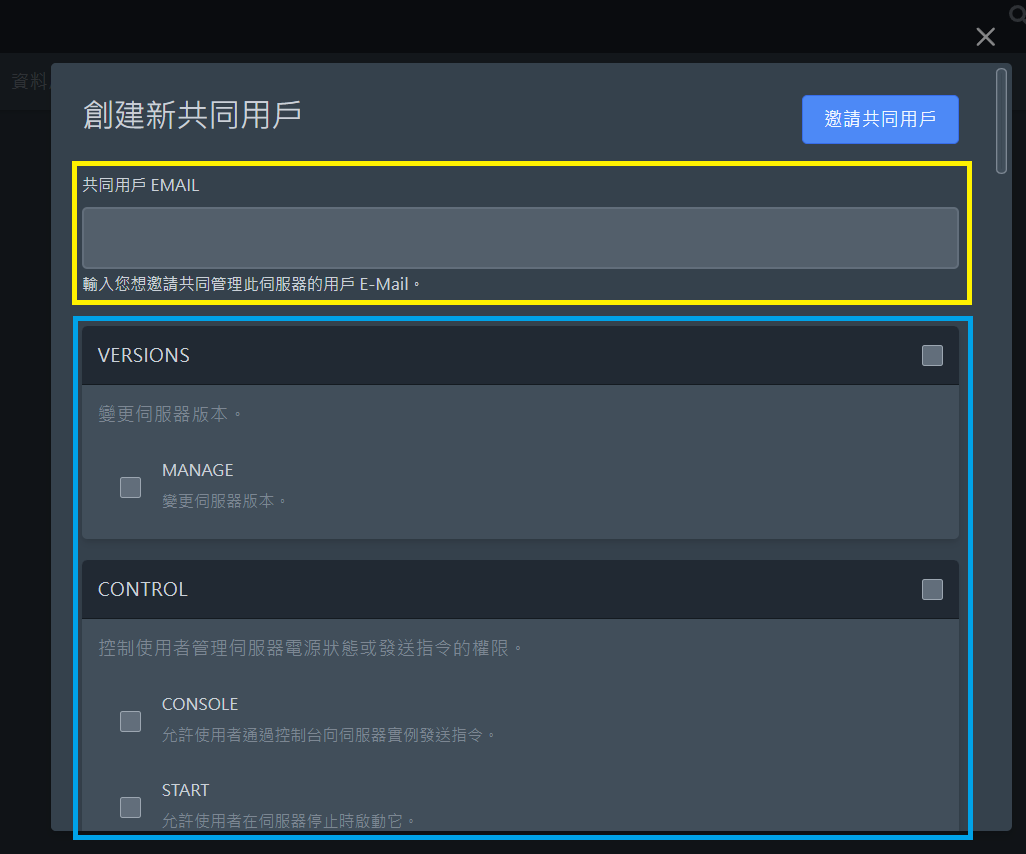Enable the CONSOLE permission checkbox

pos(130,721)
